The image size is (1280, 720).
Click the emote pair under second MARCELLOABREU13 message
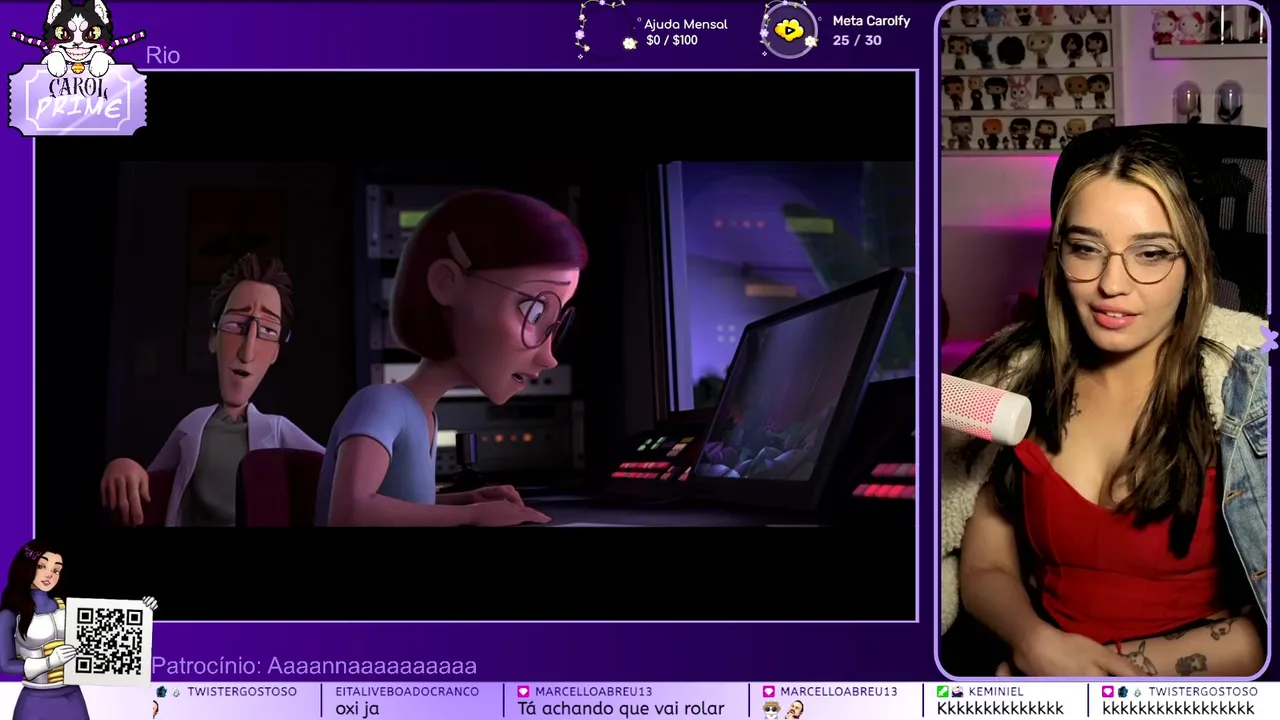784,709
